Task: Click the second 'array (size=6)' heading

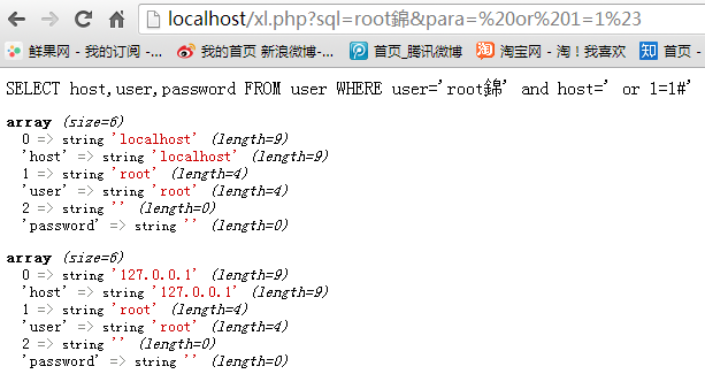Action: tap(65, 258)
